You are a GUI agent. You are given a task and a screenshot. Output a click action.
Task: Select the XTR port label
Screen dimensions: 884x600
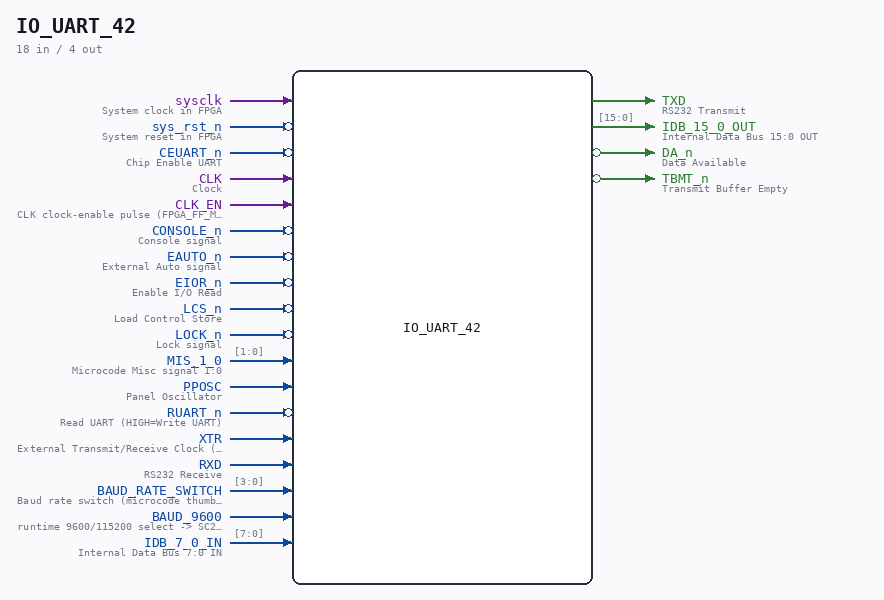(210, 438)
